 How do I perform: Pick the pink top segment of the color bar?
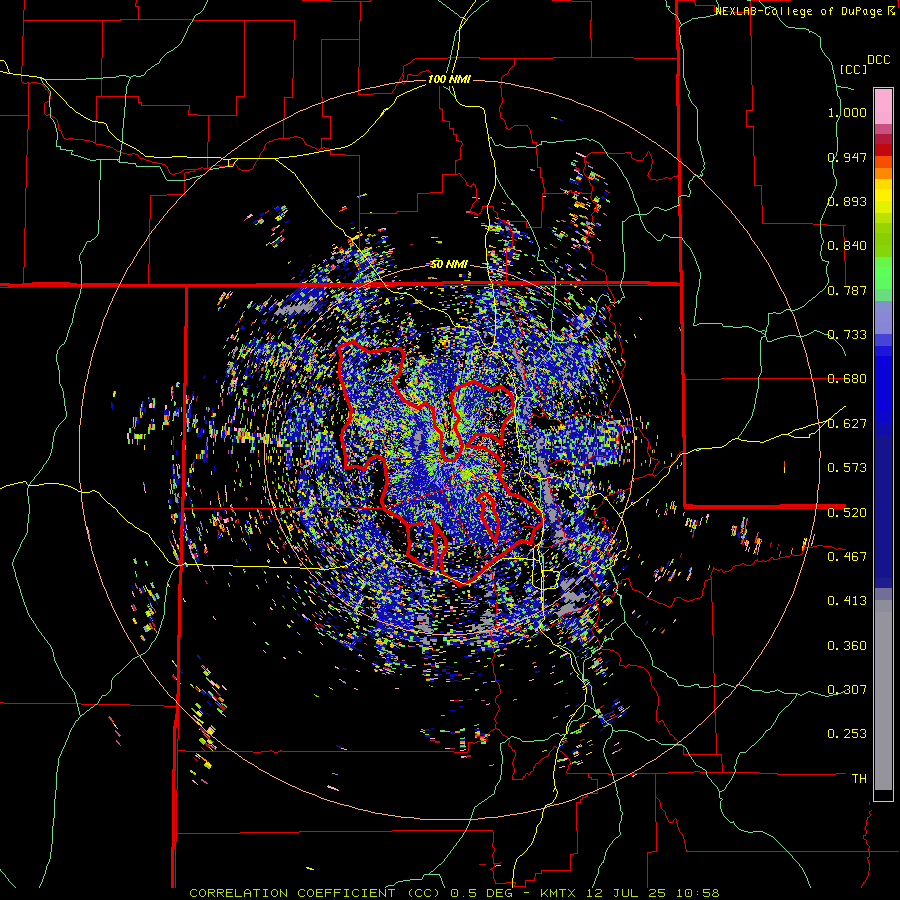883,107
